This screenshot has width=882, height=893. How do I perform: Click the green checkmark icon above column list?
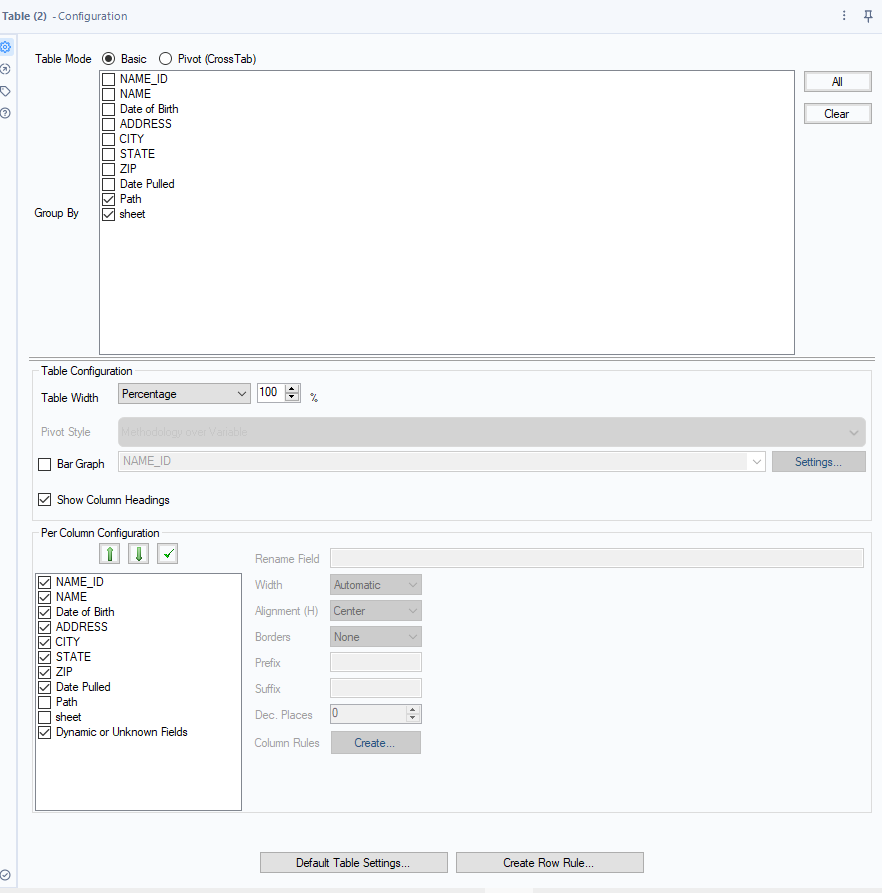coord(167,553)
